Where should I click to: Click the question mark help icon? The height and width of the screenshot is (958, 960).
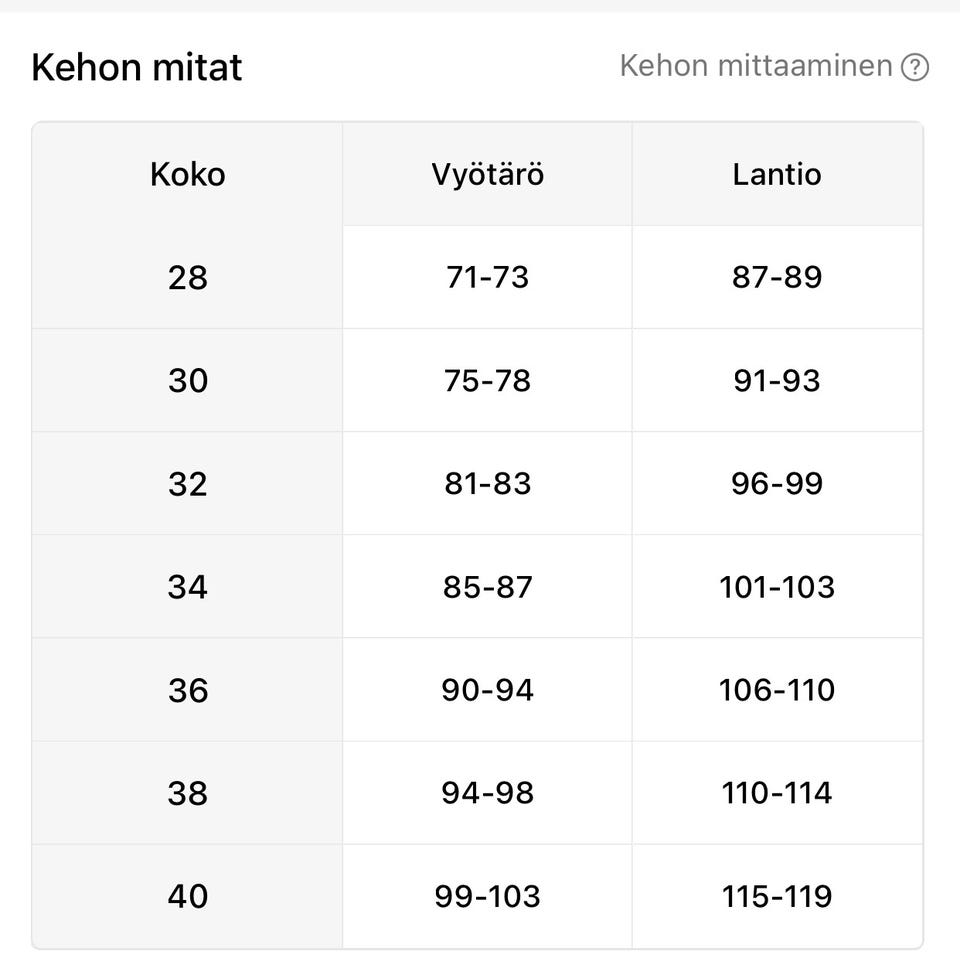point(914,68)
